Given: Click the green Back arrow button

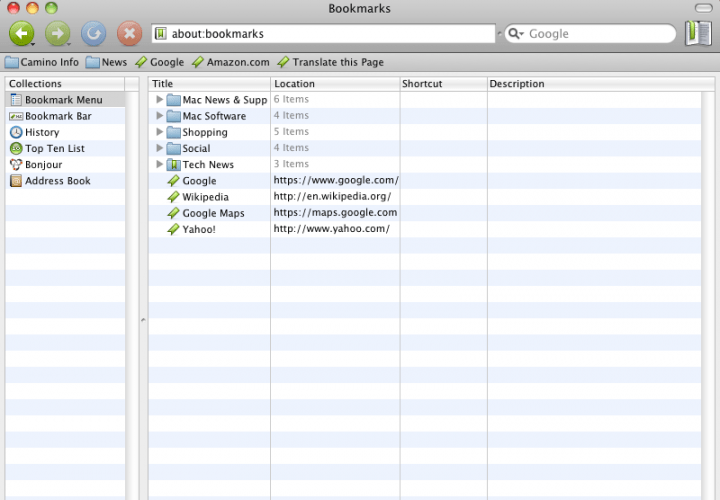Looking at the screenshot, I should point(21,34).
